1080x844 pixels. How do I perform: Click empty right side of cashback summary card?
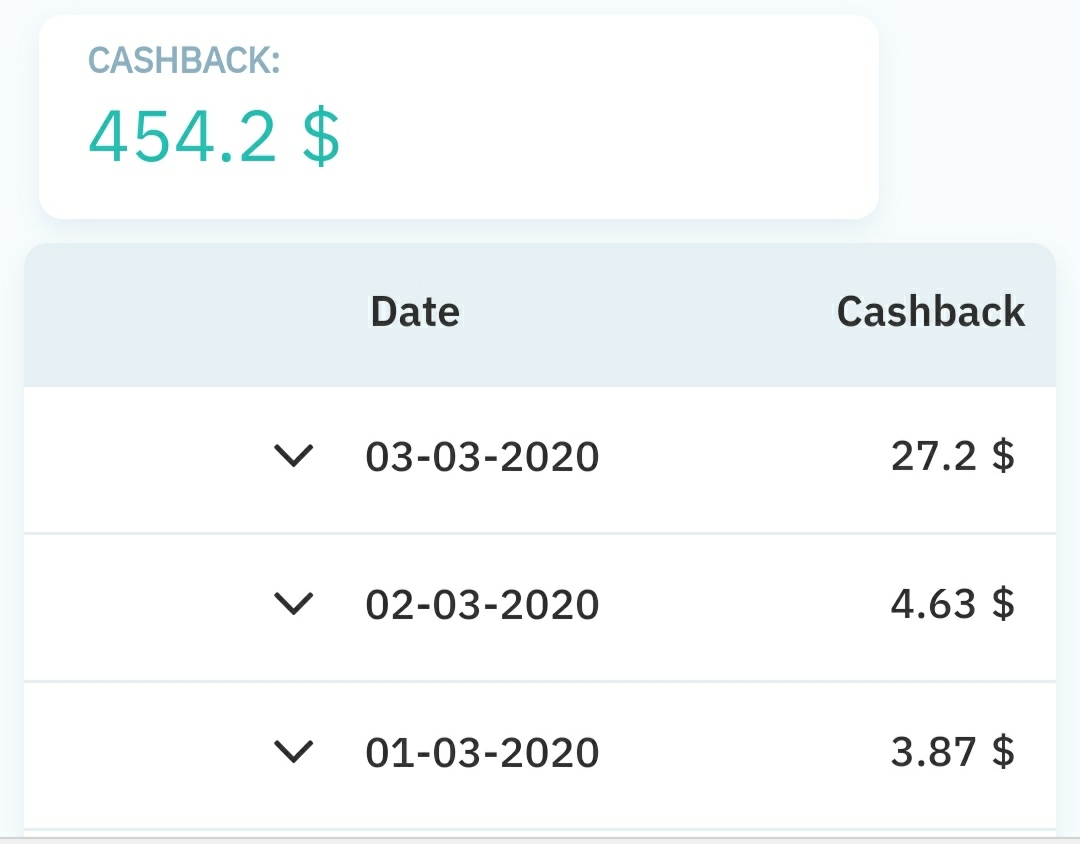coord(620,117)
